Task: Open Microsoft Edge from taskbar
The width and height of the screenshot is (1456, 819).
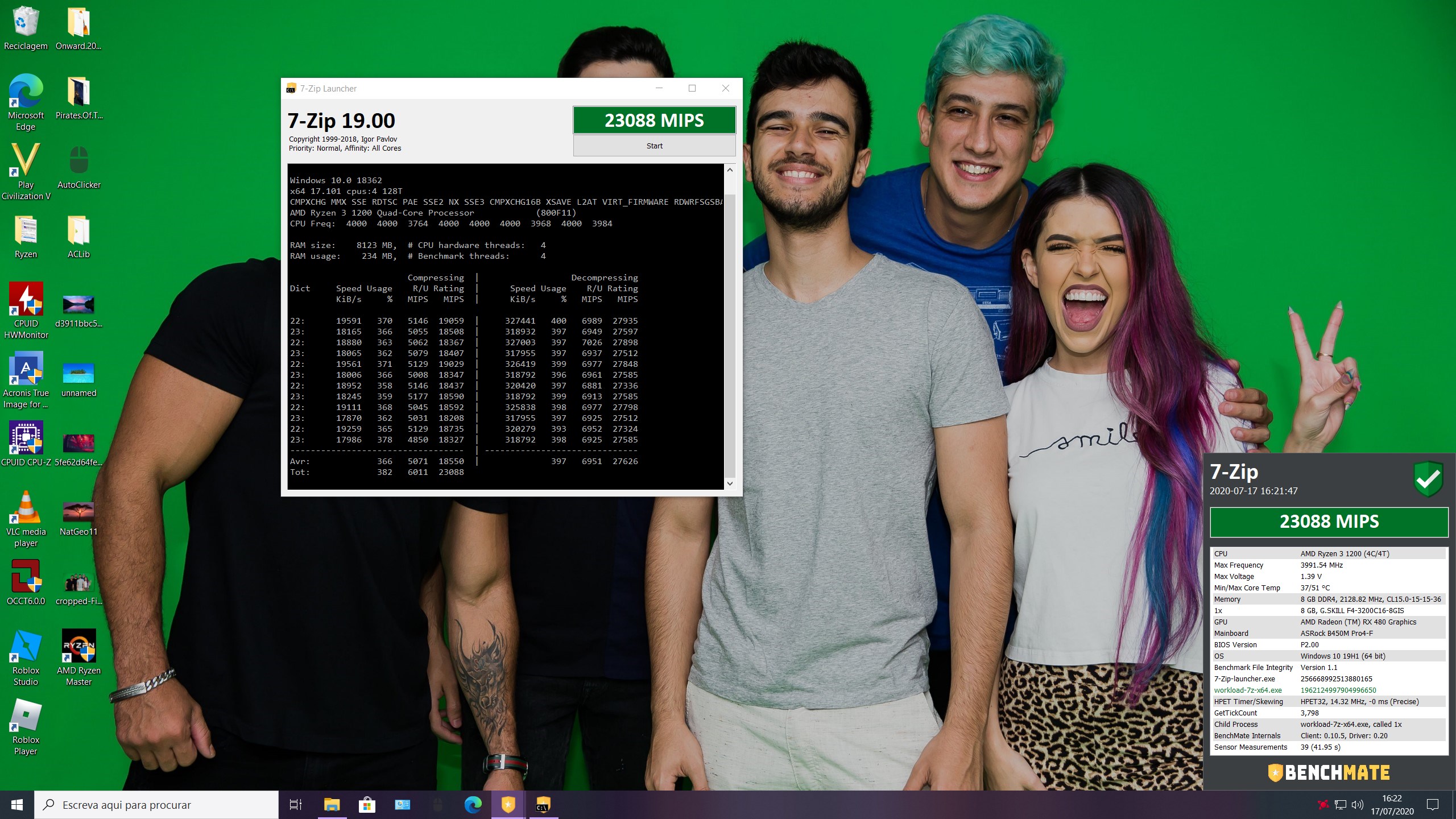Action: point(473,805)
